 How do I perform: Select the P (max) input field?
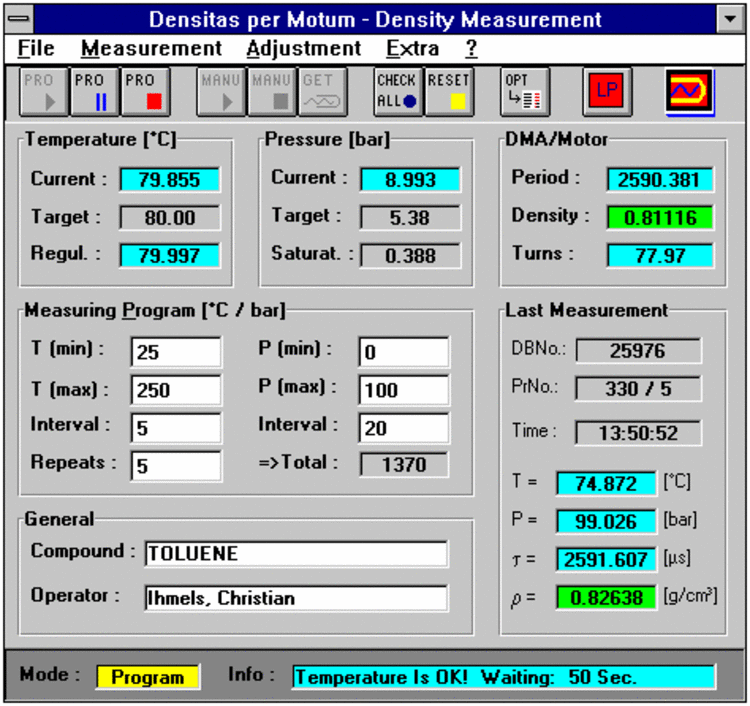pyautogui.click(x=404, y=389)
